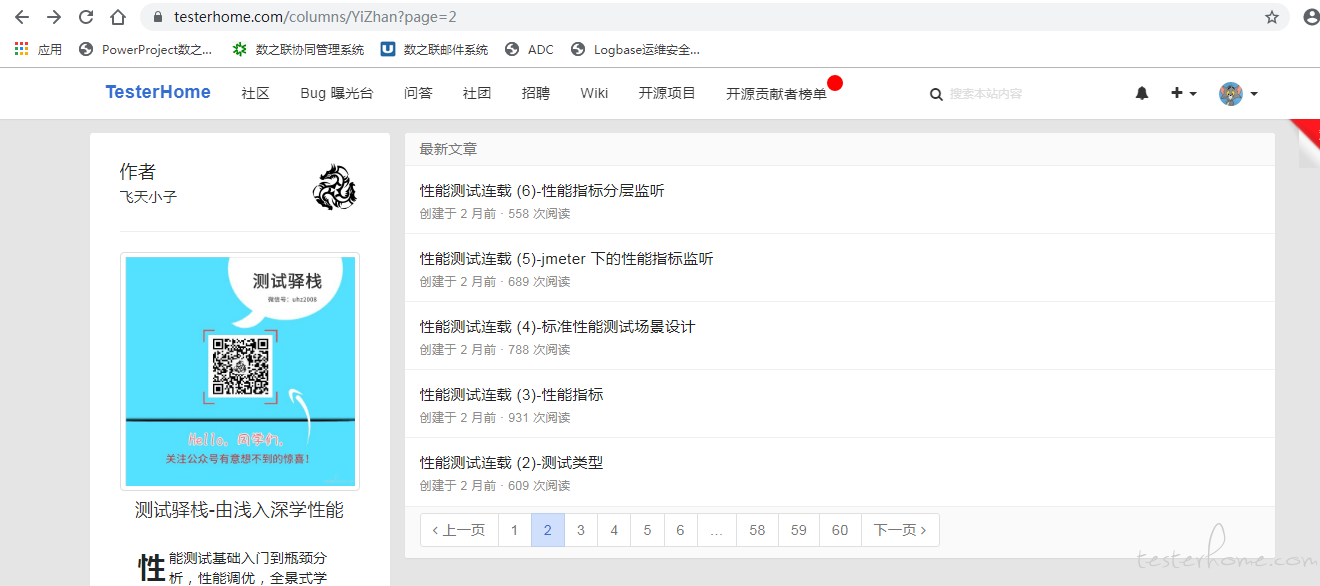Go to pagination page 1
1320x586 pixels.
click(514, 530)
